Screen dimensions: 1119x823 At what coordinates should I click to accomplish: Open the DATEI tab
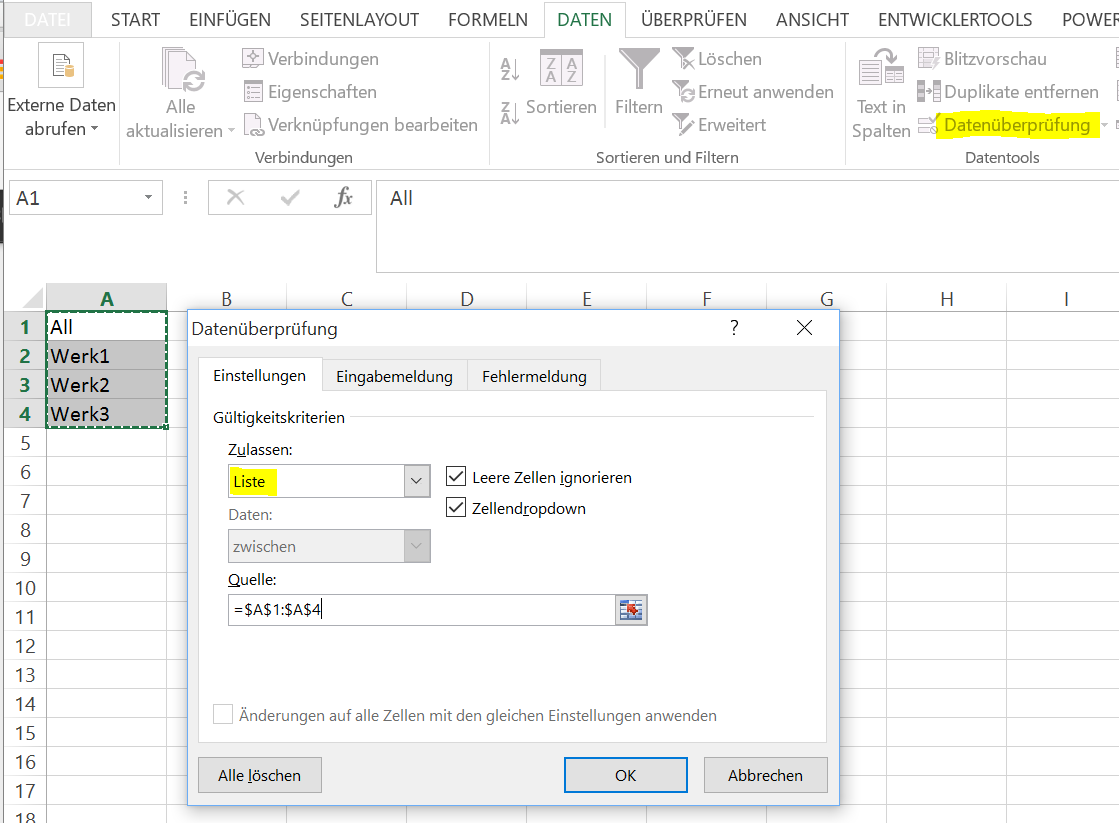point(47,19)
